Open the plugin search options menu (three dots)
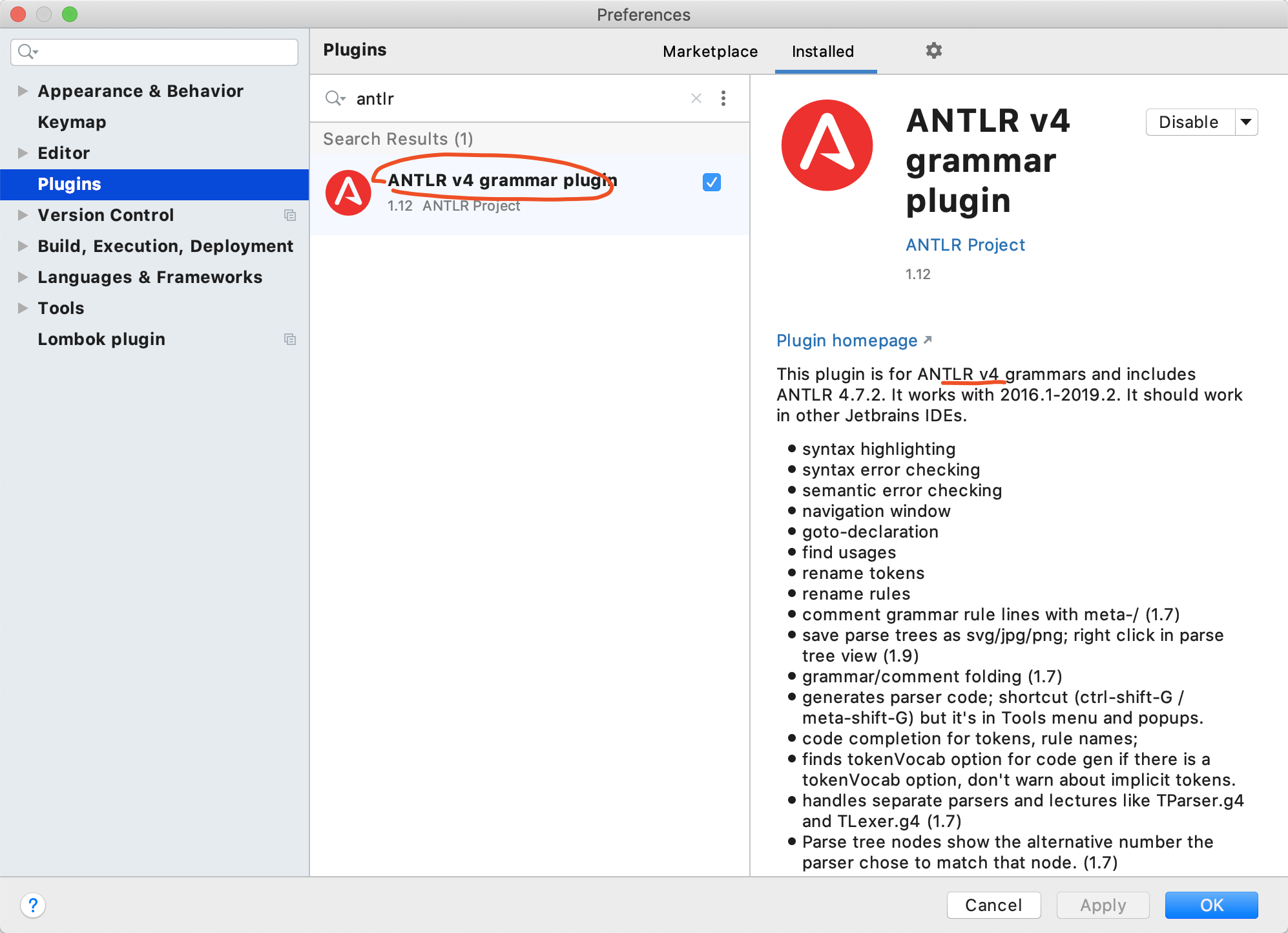 (x=723, y=98)
